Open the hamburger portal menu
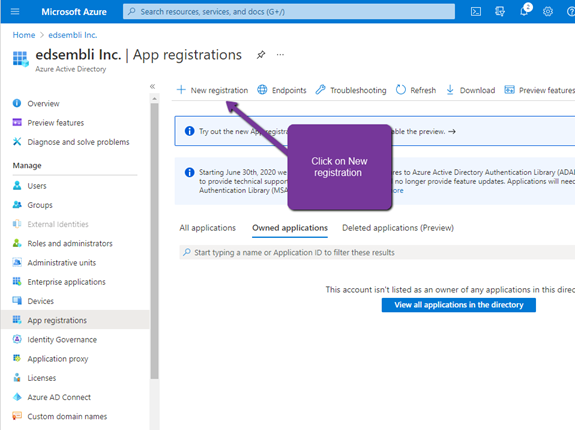The image size is (575, 430). click(x=15, y=12)
